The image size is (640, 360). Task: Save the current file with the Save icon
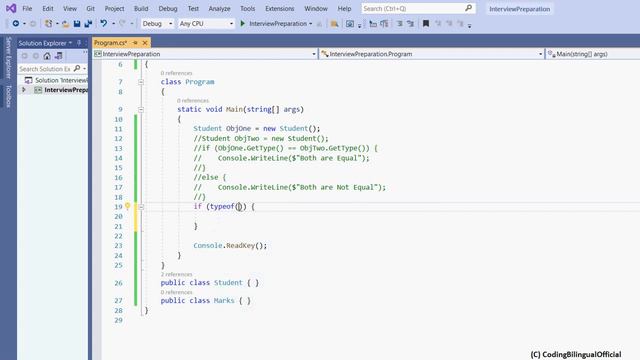tap(77, 24)
